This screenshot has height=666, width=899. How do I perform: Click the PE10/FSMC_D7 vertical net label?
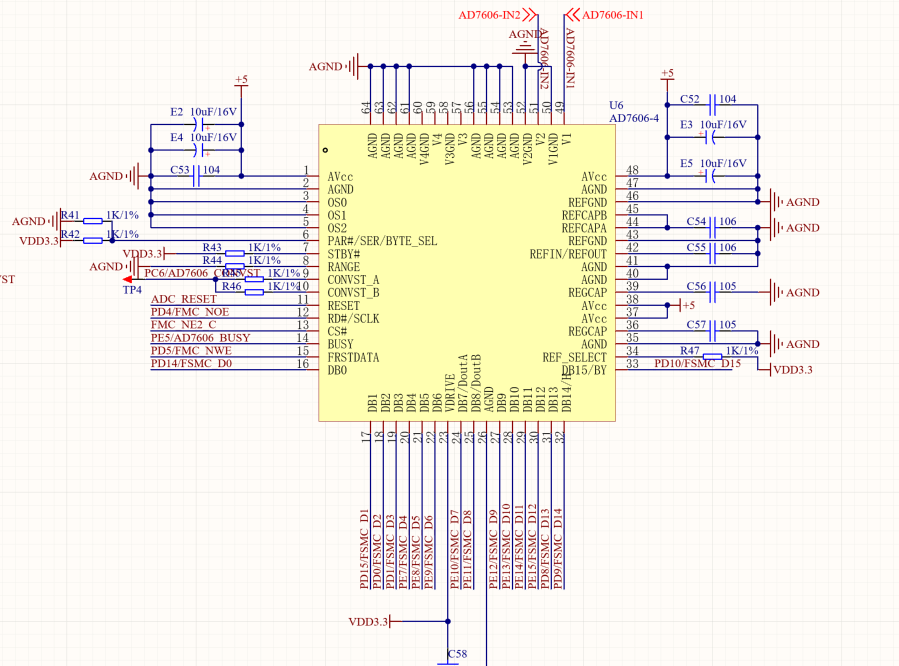tap(454, 549)
